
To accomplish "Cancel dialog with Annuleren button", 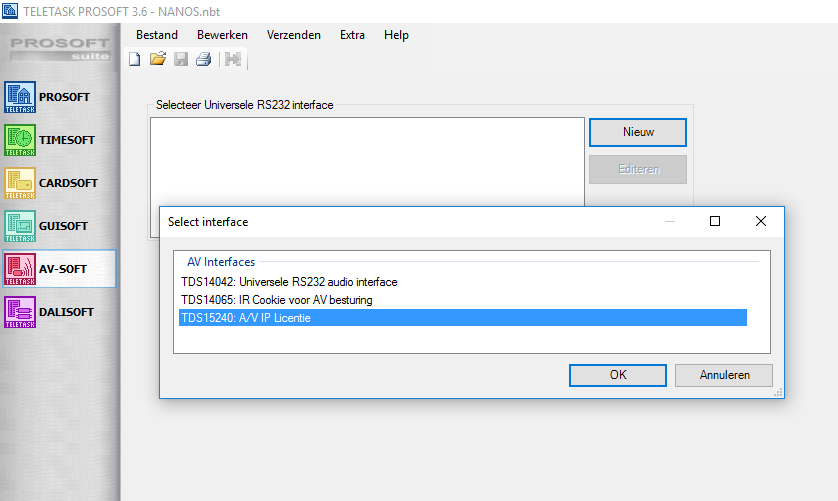I will coord(723,375).
